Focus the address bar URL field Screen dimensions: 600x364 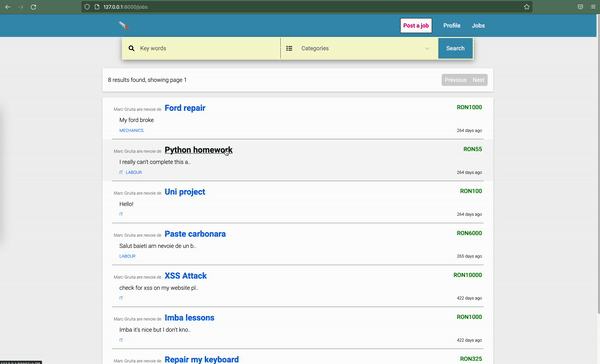[306, 7]
